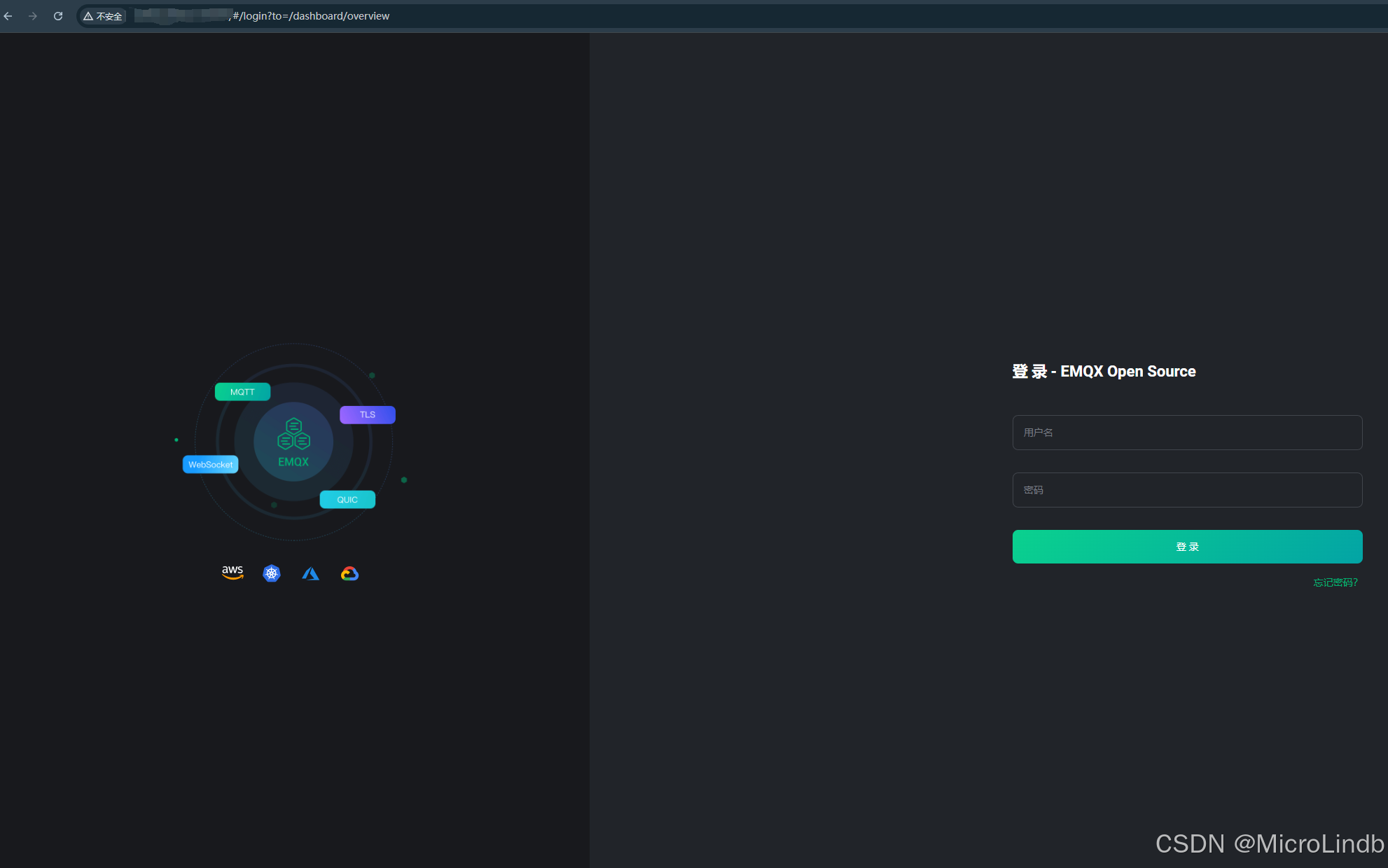
Task: Click the username input field
Action: [1187, 433]
